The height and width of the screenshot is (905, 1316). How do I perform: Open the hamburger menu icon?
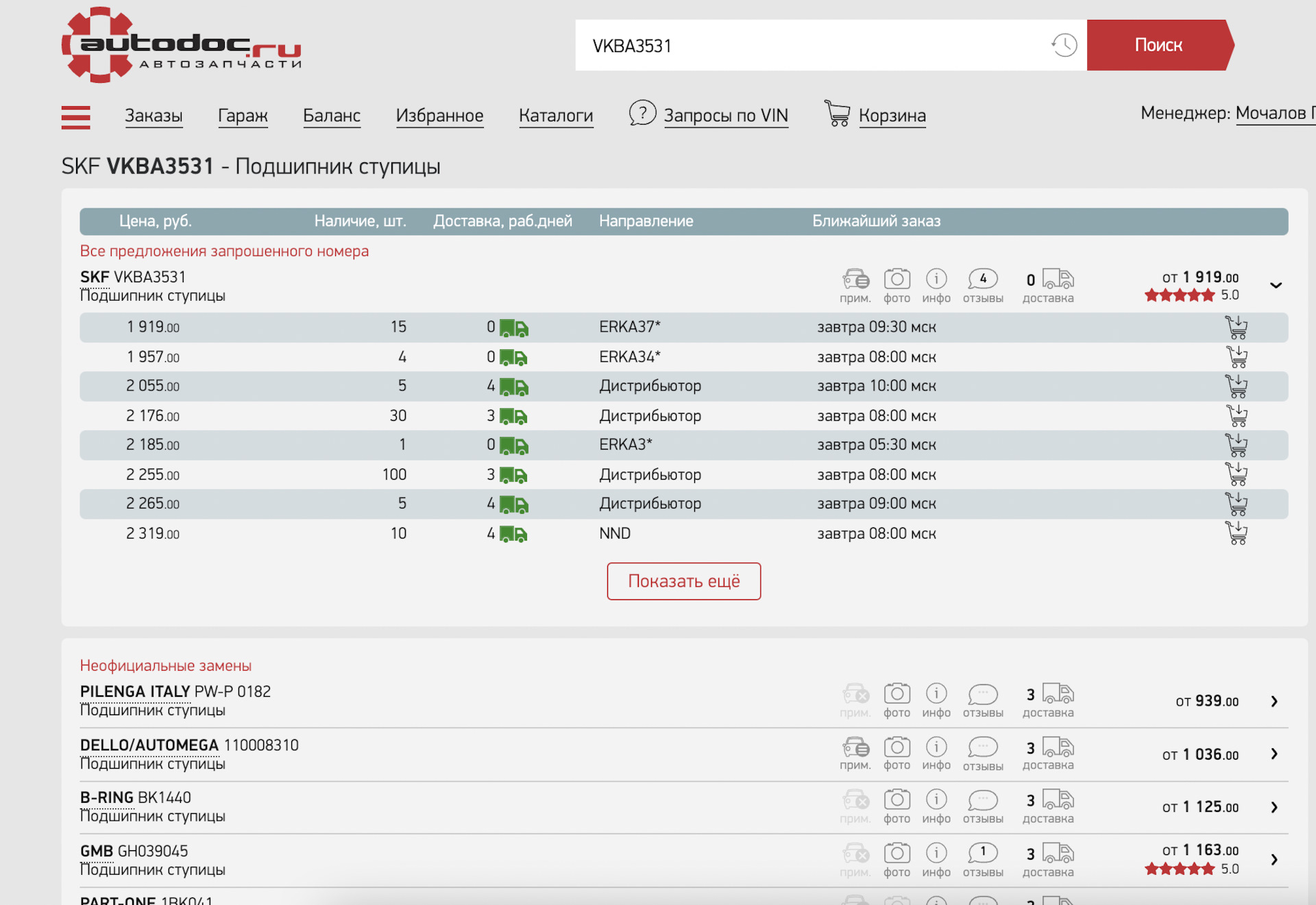pos(75,117)
